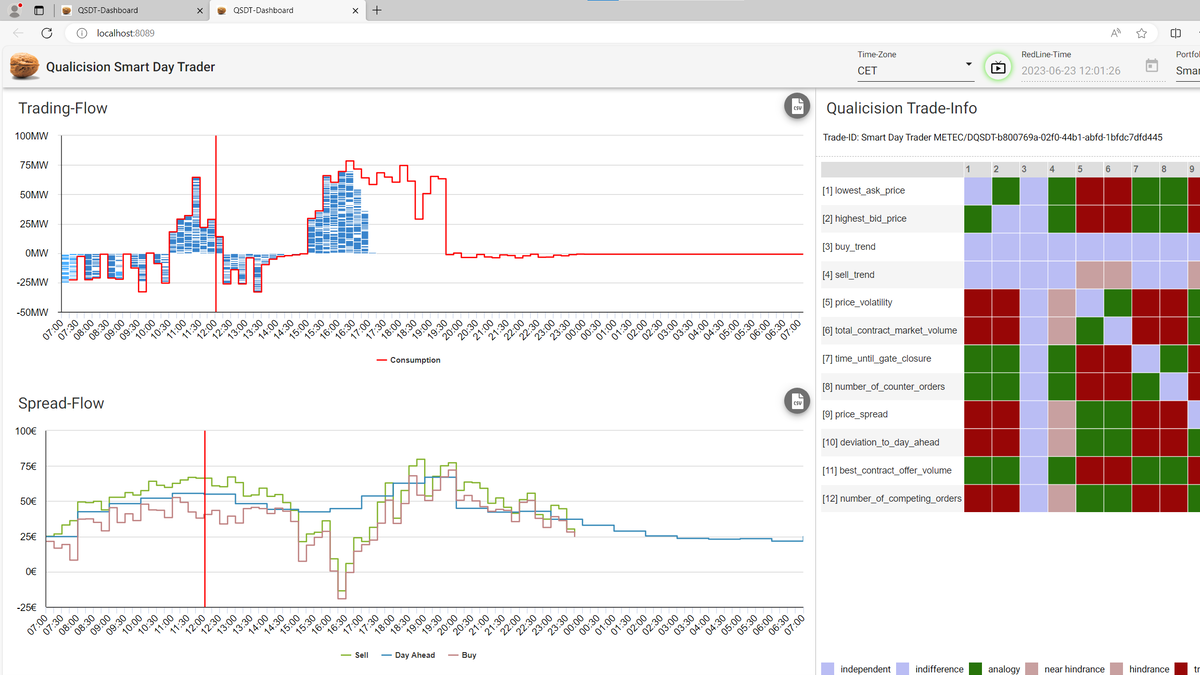Screen dimensions: 1200x675
Task: Add page to favorites star icon
Action: tap(1142, 33)
